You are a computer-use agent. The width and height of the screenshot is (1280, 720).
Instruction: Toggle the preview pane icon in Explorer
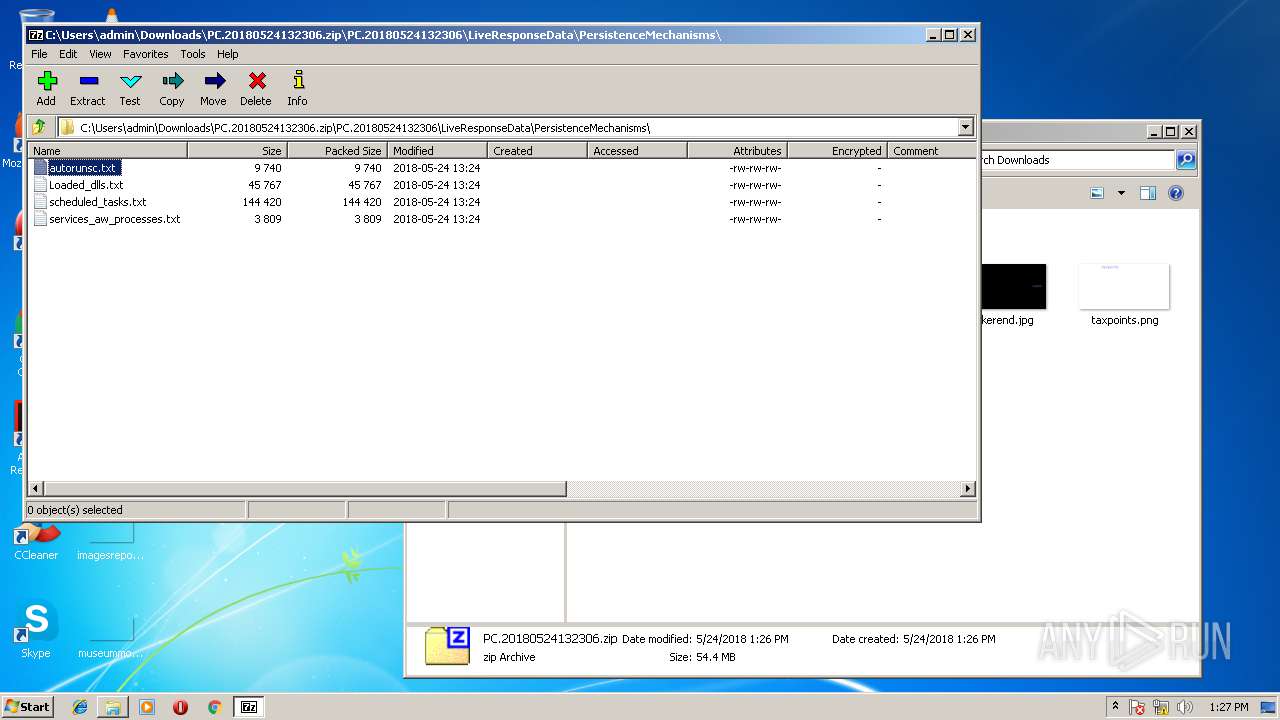1148,193
